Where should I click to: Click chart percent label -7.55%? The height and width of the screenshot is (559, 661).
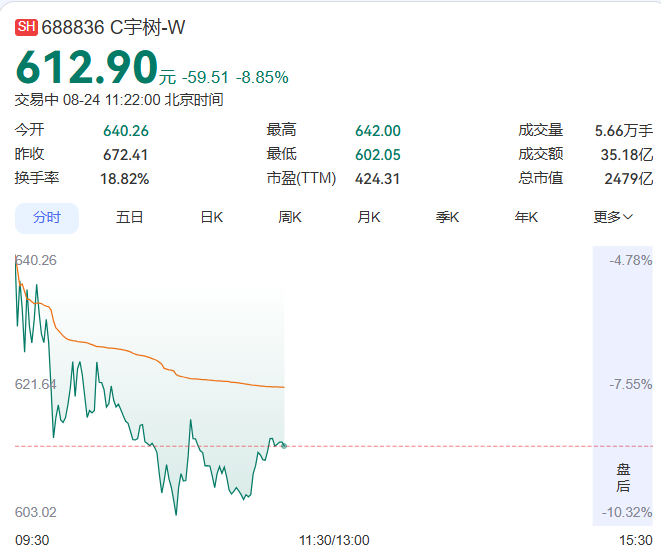pos(631,384)
